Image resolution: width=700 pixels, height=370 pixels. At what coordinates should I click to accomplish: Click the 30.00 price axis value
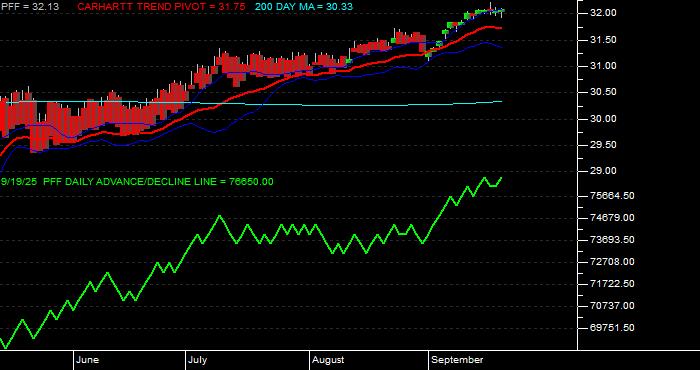(604, 119)
